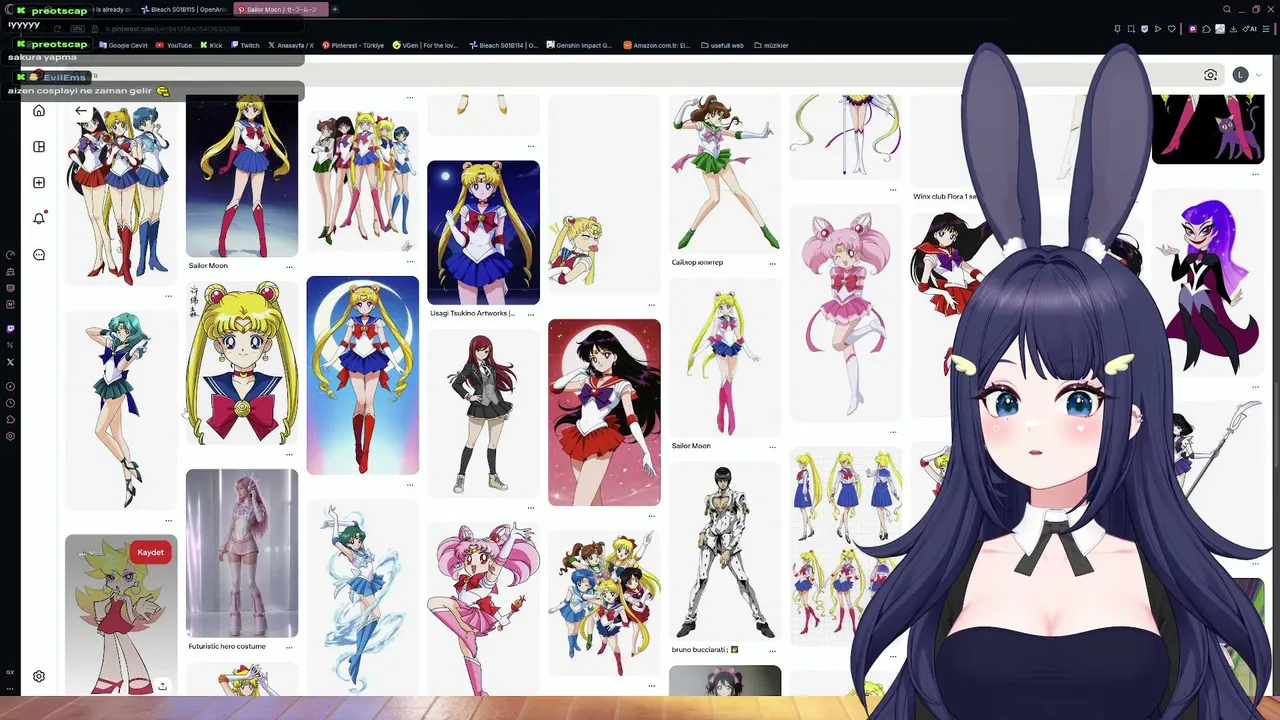The width and height of the screenshot is (1280, 720).
Task: Click the play/send icon in browser toolbar
Action: [x=1158, y=29]
